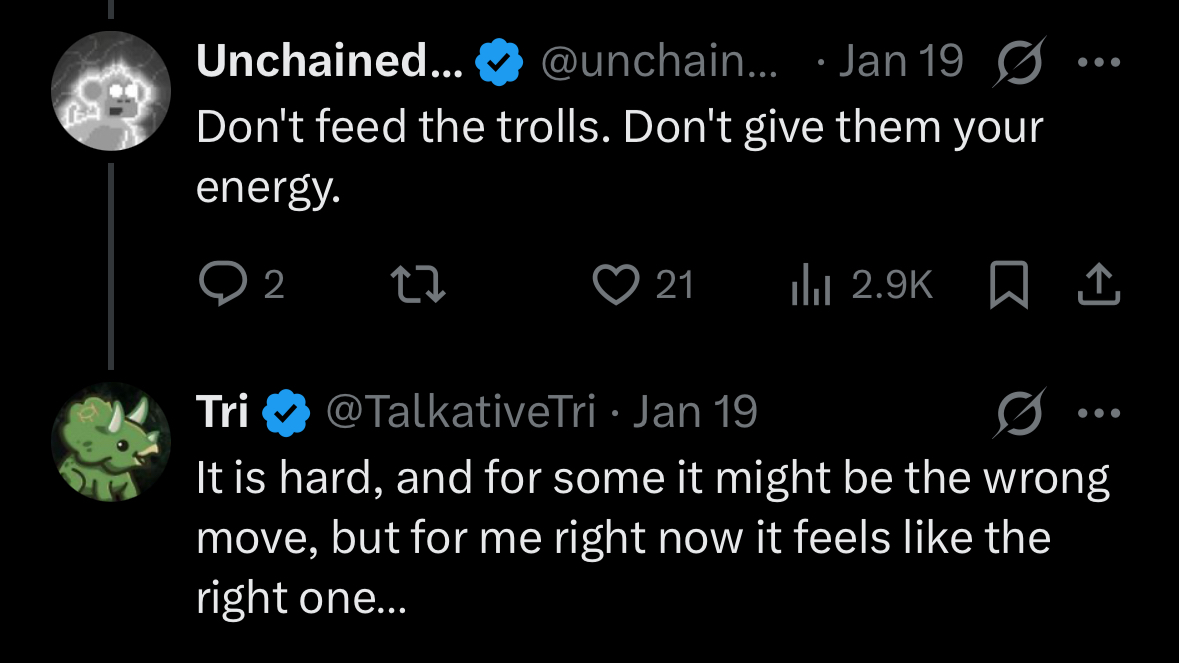The width and height of the screenshot is (1179, 663).
Task: Click the Grok icon on Unchained's tweet
Action: (x=1020, y=63)
